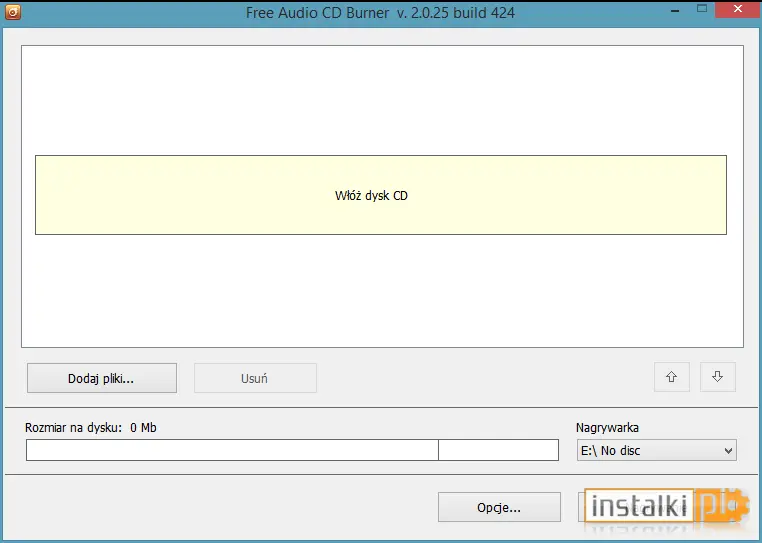
Task: Minimize the CD Burner window
Action: pos(675,10)
